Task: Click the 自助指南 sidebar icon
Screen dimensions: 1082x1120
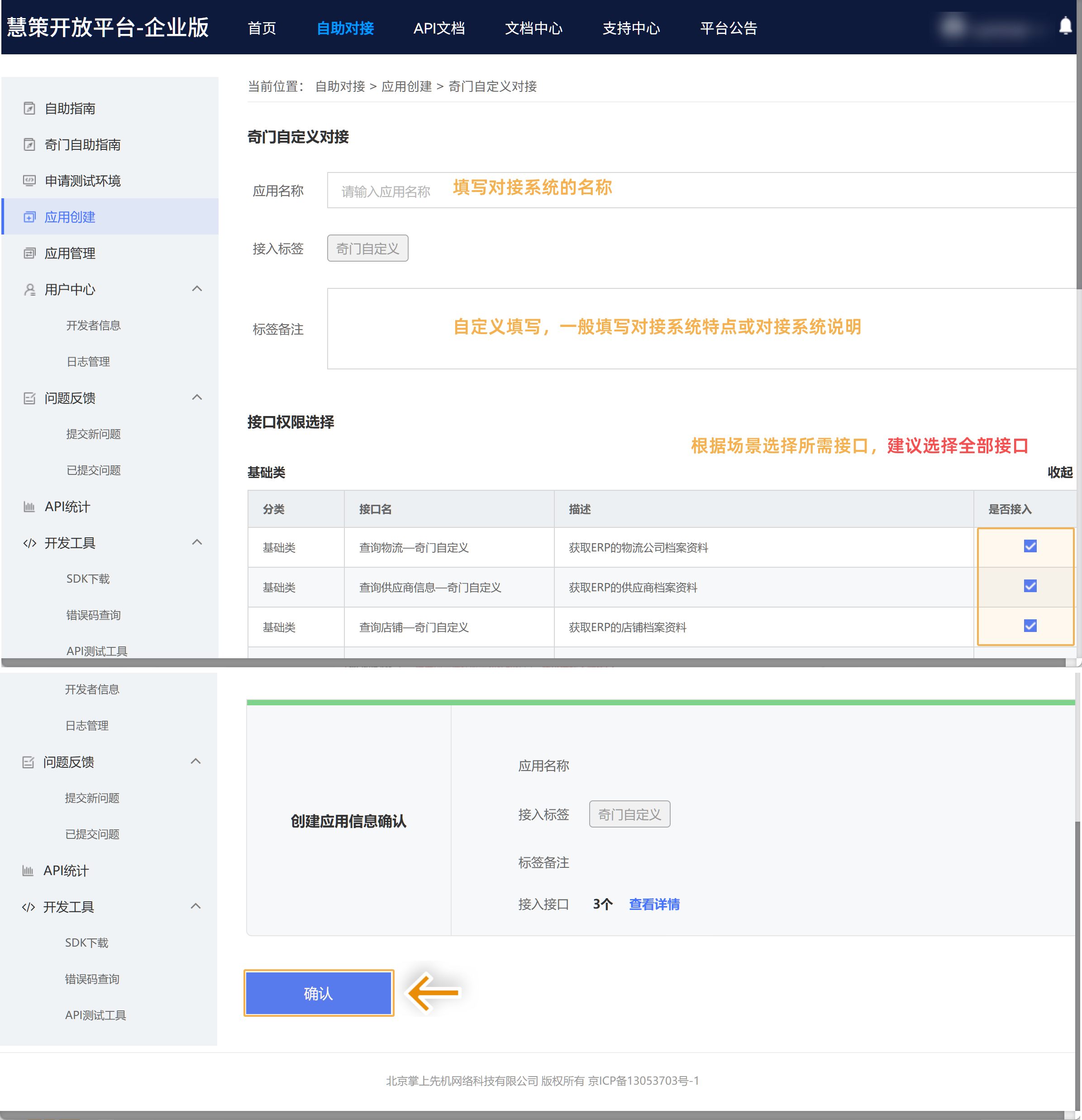Action: tap(30, 109)
